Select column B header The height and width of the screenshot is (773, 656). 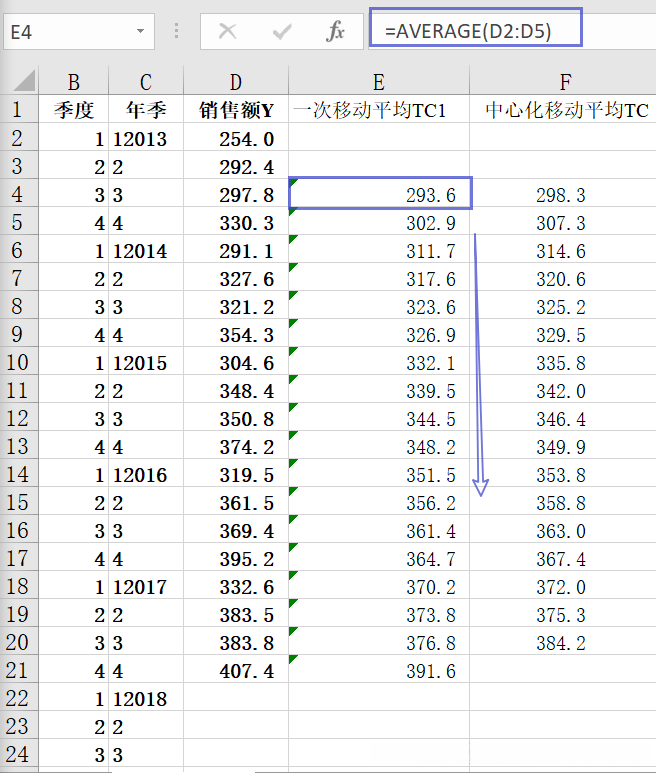[73, 81]
